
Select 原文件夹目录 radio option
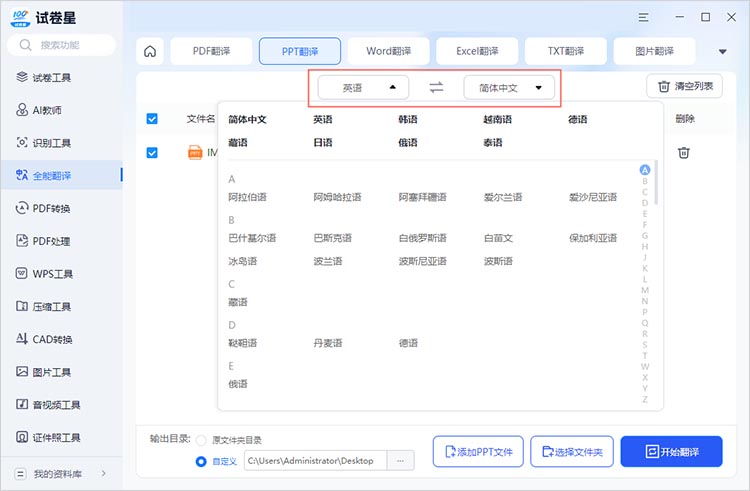[202, 440]
